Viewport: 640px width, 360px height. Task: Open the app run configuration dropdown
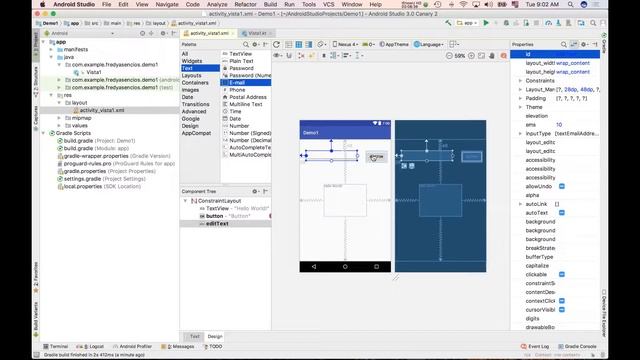(x=467, y=23)
